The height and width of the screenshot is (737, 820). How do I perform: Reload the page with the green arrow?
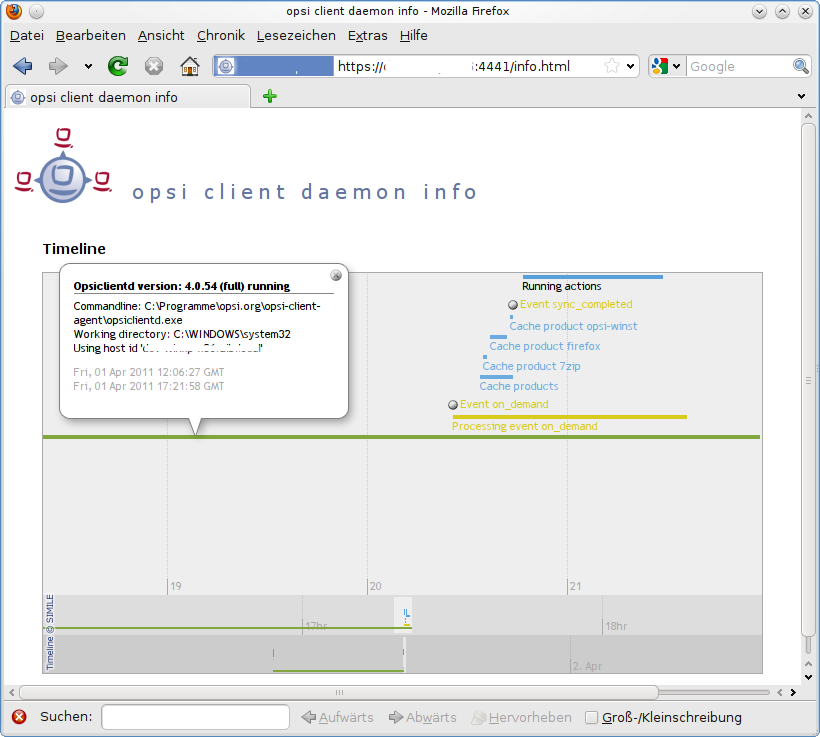coord(118,66)
